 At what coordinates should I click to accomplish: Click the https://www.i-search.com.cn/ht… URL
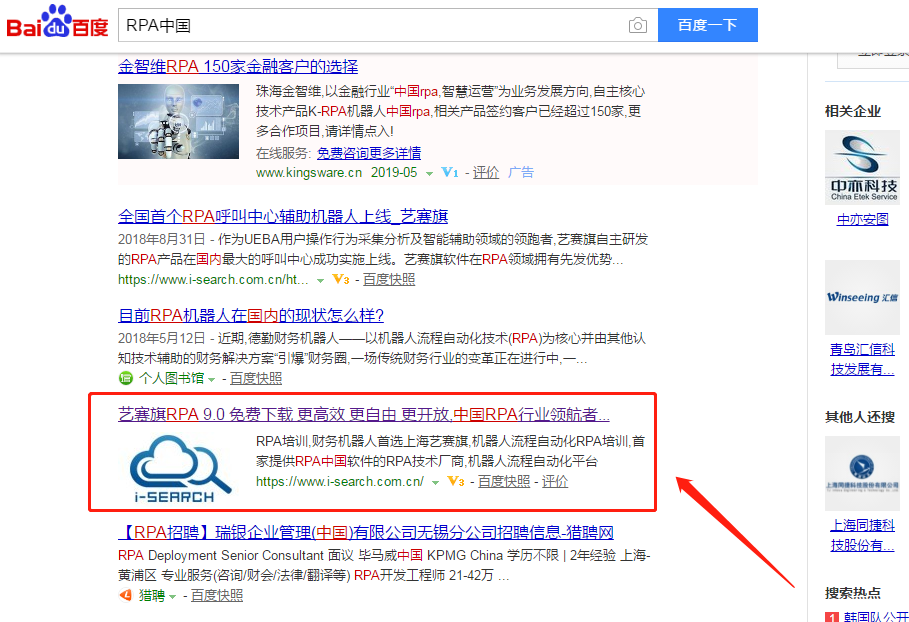click(213, 280)
